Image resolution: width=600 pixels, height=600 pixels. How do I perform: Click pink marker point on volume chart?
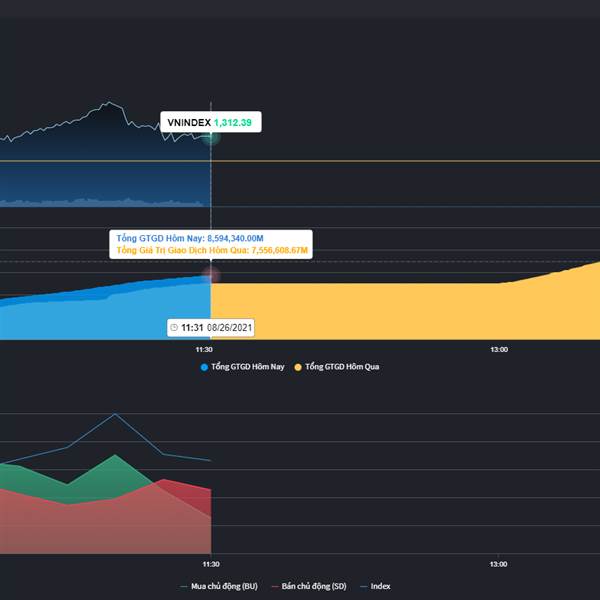pyautogui.click(x=211, y=275)
